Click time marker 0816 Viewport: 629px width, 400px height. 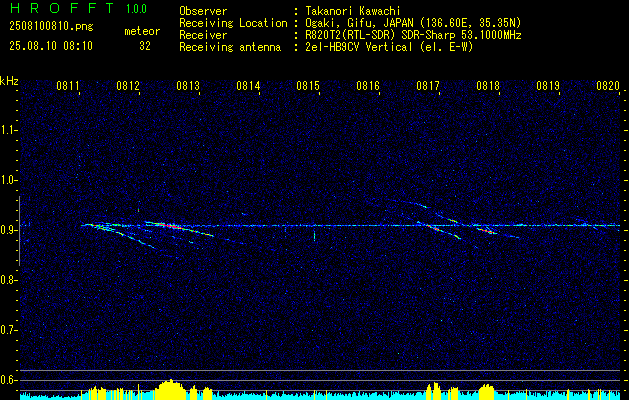(368, 85)
